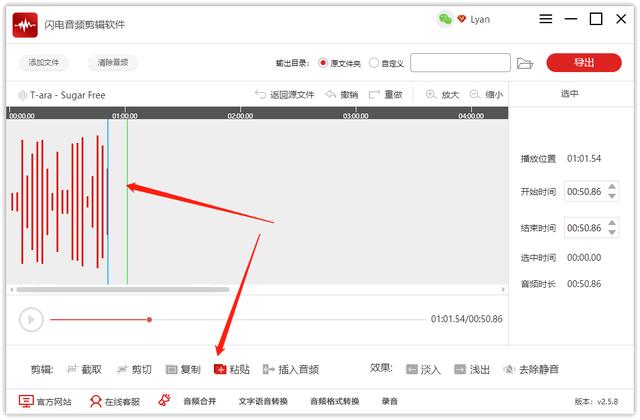Increase 开始时间 with the up arrow
Image resolution: width=640 pixels, height=420 pixels.
pyautogui.click(x=611, y=187)
